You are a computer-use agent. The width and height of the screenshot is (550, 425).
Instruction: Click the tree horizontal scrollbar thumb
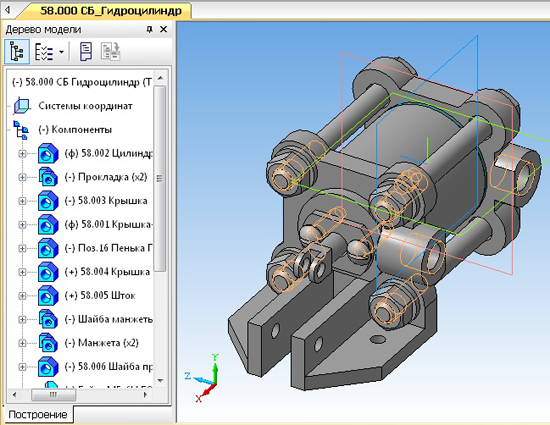pos(53,395)
